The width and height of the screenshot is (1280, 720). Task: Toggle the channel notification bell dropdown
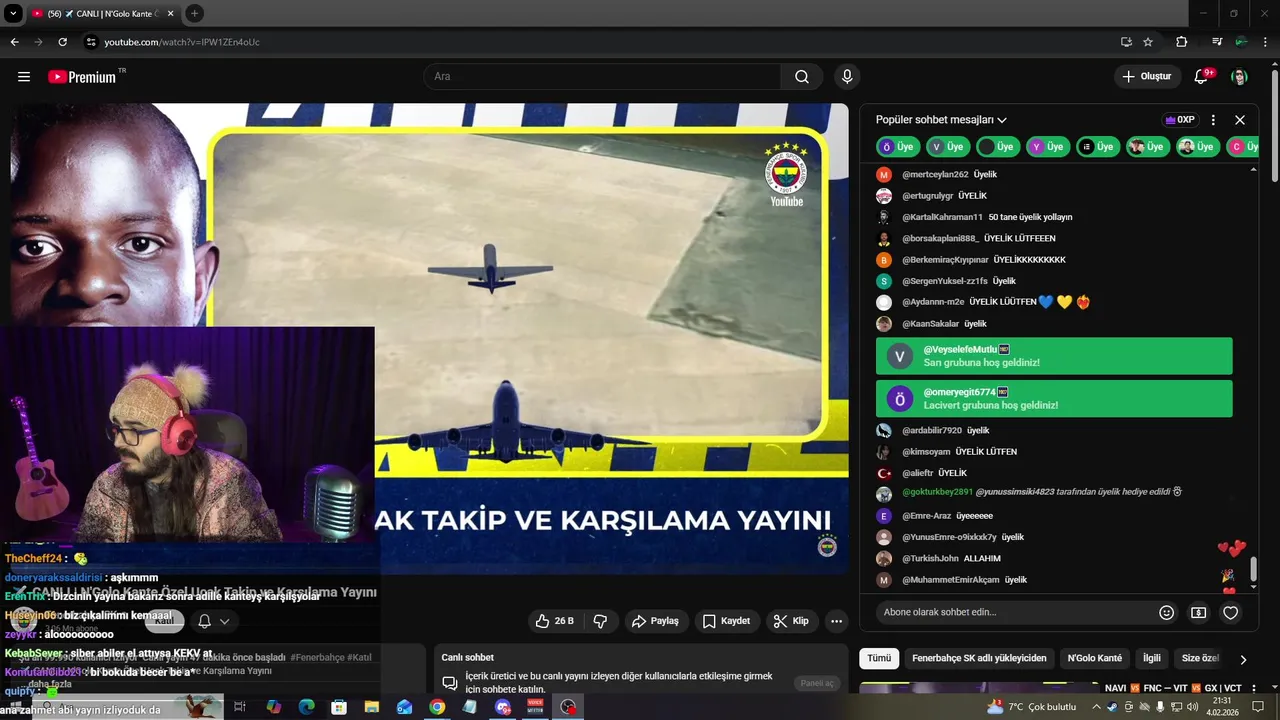214,621
